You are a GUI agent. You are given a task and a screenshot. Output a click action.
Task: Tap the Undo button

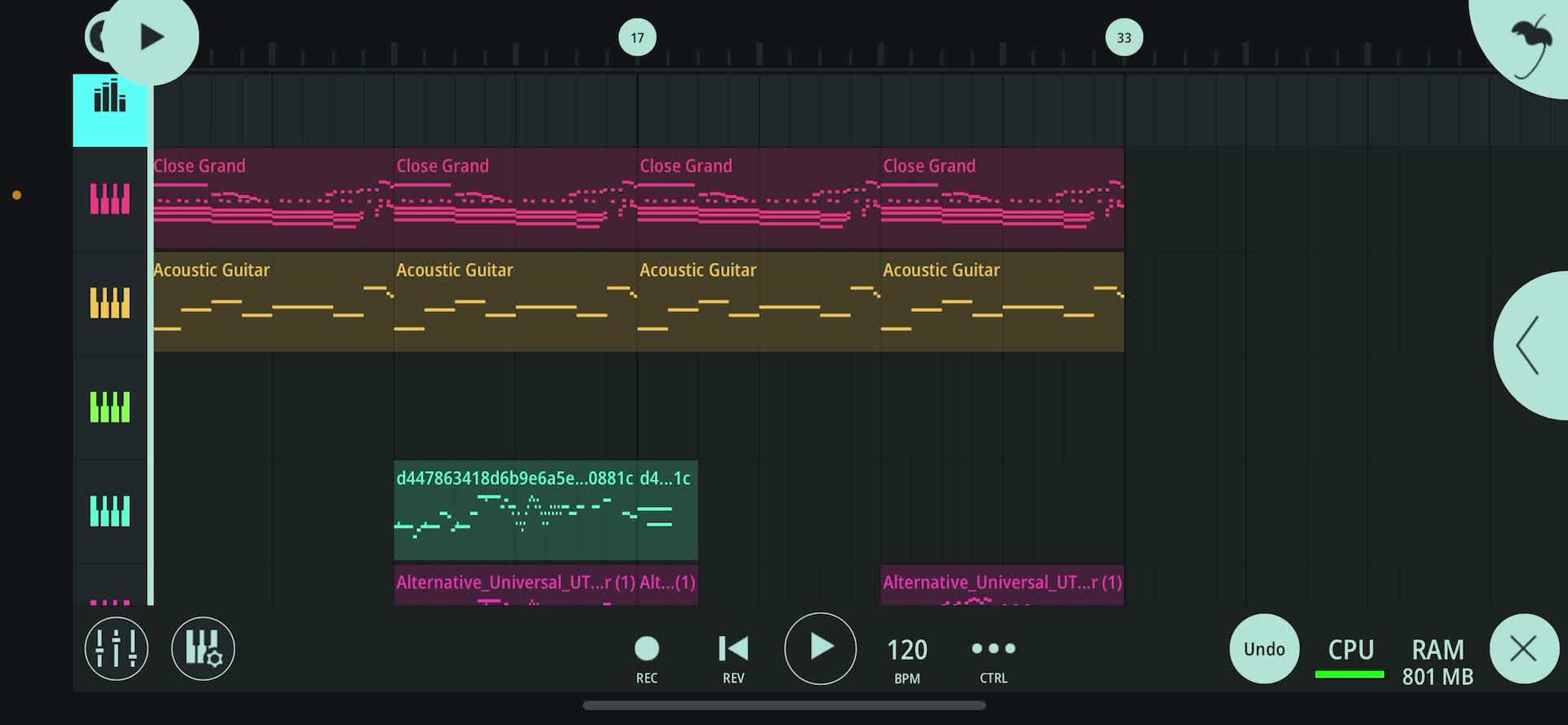(1264, 649)
